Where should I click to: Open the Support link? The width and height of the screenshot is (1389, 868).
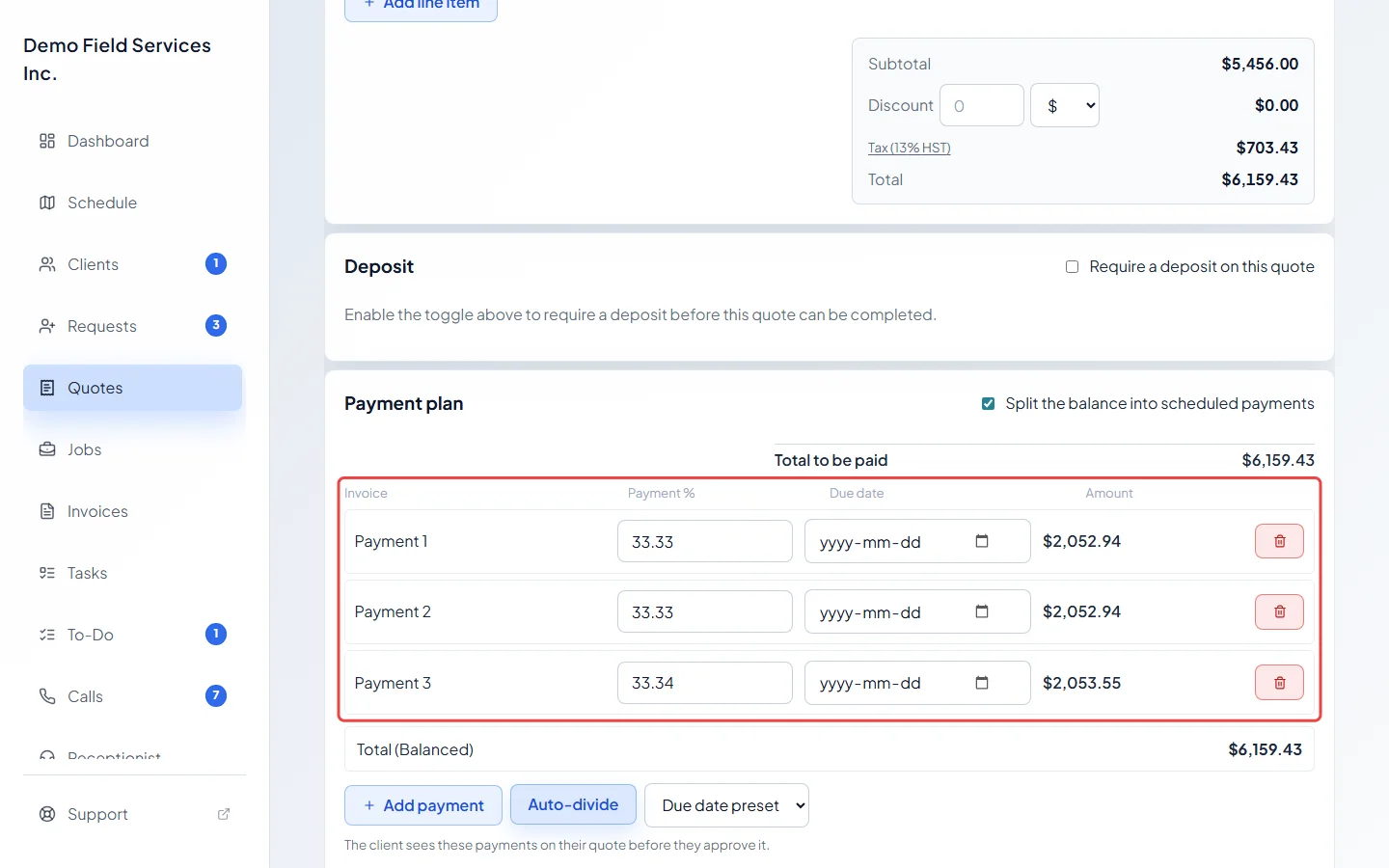132,814
